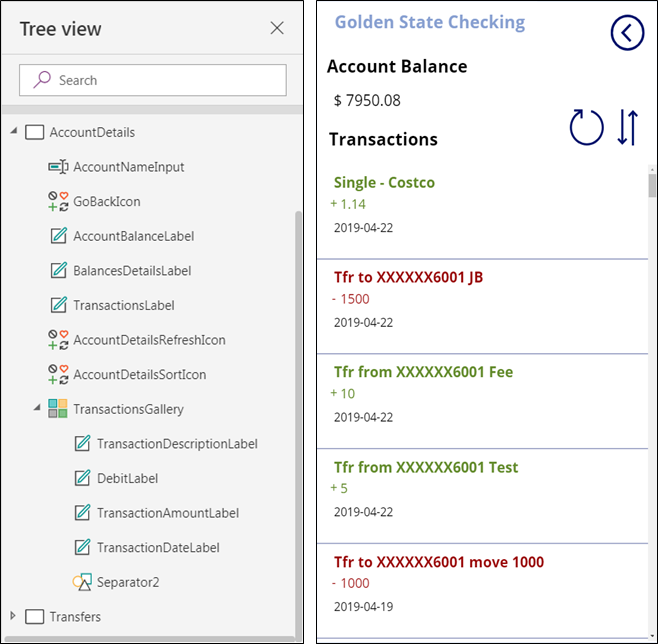Select the GoBackIcon control icon in tree
The image size is (658, 644).
click(58, 201)
